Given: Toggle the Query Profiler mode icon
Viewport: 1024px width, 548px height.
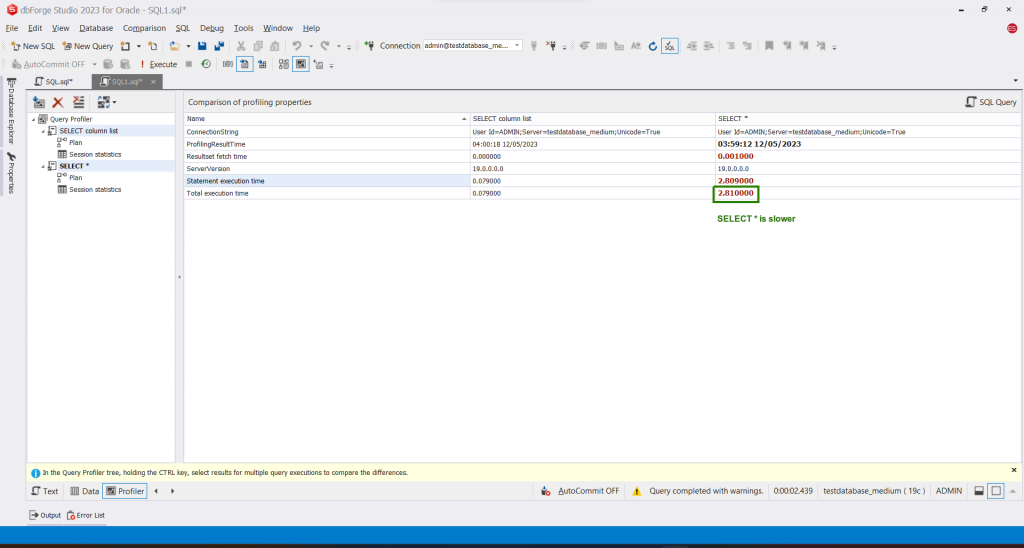Looking at the screenshot, I should point(300,64).
